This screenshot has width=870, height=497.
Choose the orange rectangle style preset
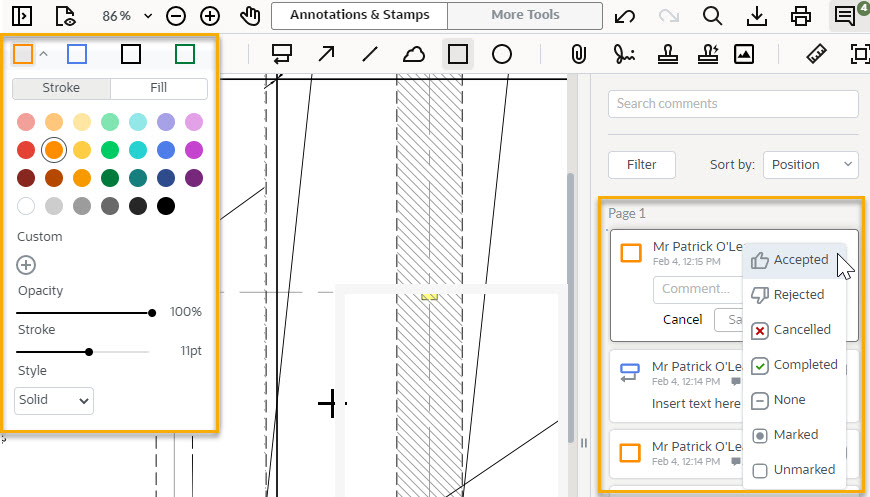(23, 54)
